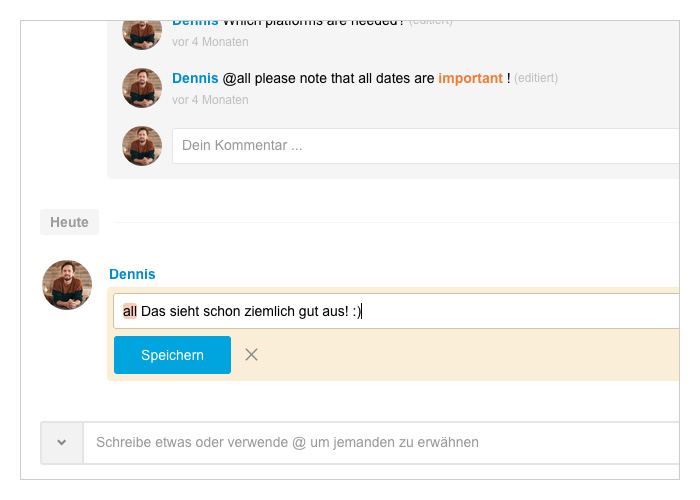Focus the 'Schreibe etwas oder verwende @' field
This screenshot has height=500, width=700.
[381, 442]
